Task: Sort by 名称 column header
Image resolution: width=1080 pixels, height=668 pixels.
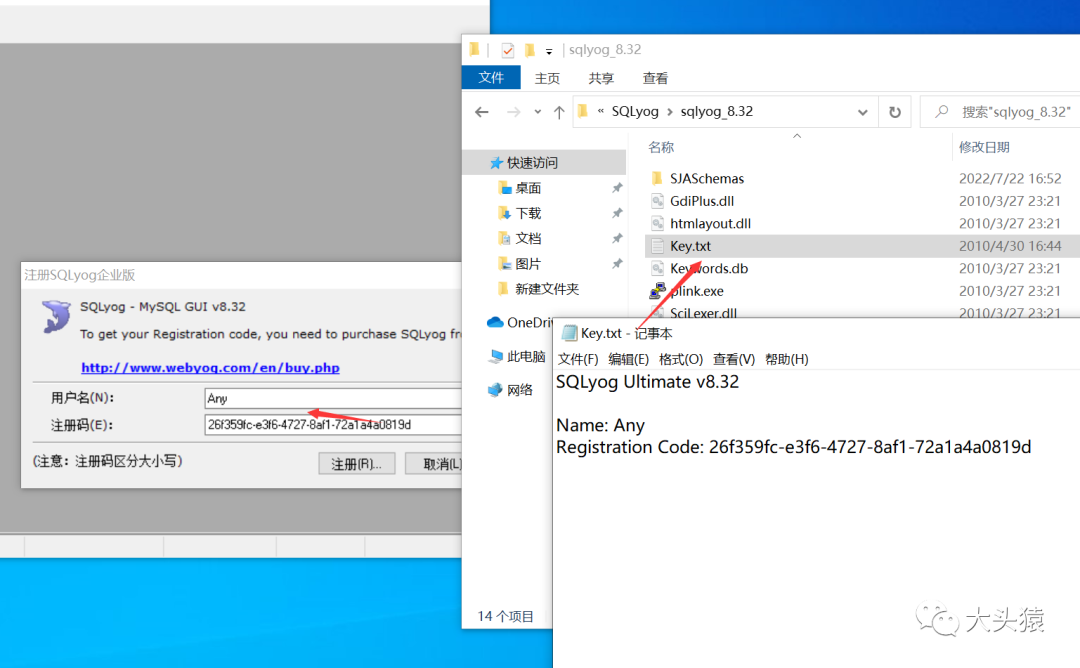Action: pyautogui.click(x=661, y=147)
